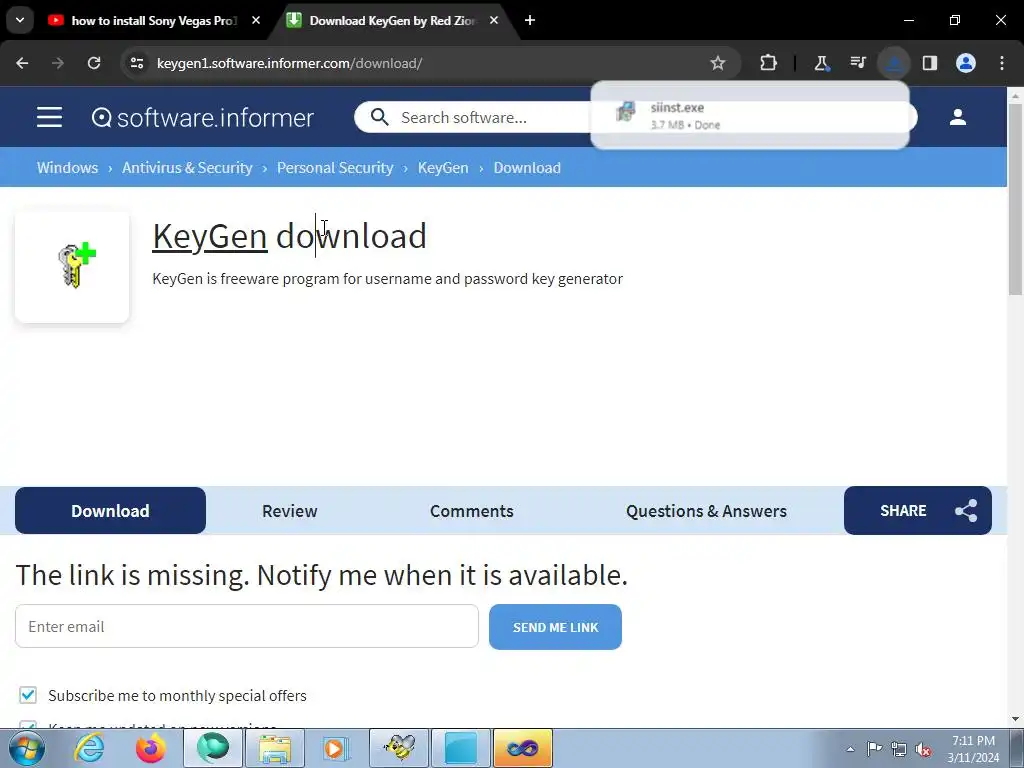Image resolution: width=1024 pixels, height=768 pixels.
Task: Click SEND ME LINK button
Action: (555, 627)
